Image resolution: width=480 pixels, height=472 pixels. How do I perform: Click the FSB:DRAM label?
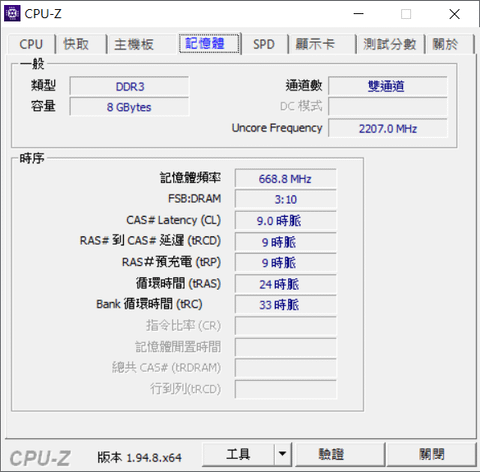(x=194, y=199)
